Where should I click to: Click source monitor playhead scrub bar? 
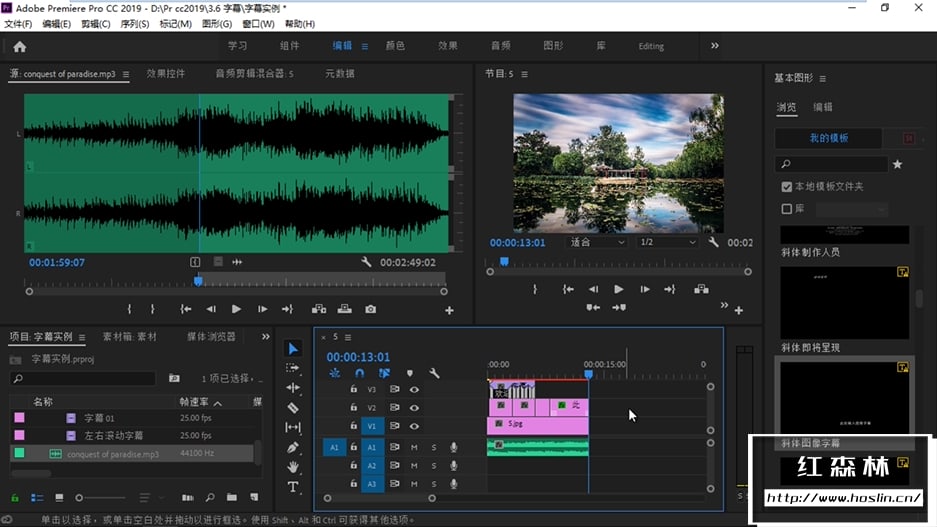pos(236,280)
